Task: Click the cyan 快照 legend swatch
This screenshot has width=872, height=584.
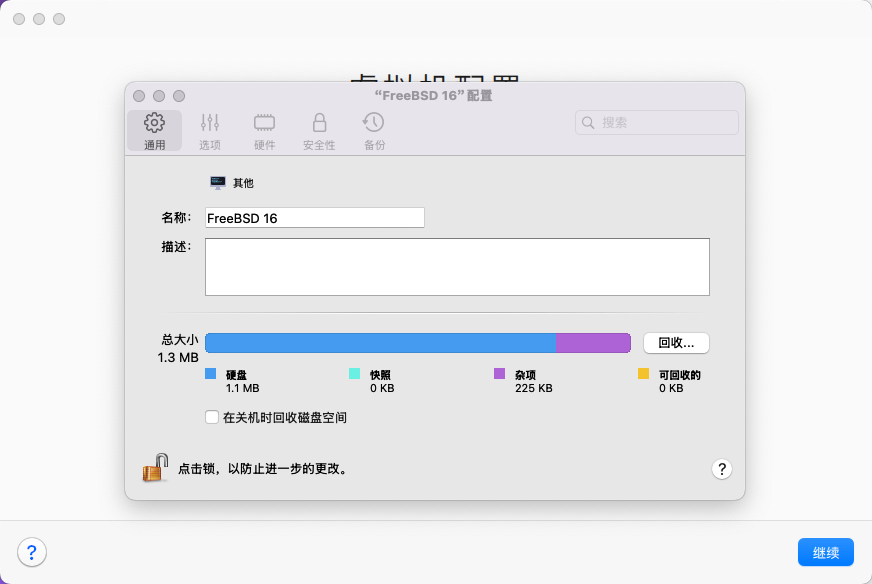Action: (354, 373)
